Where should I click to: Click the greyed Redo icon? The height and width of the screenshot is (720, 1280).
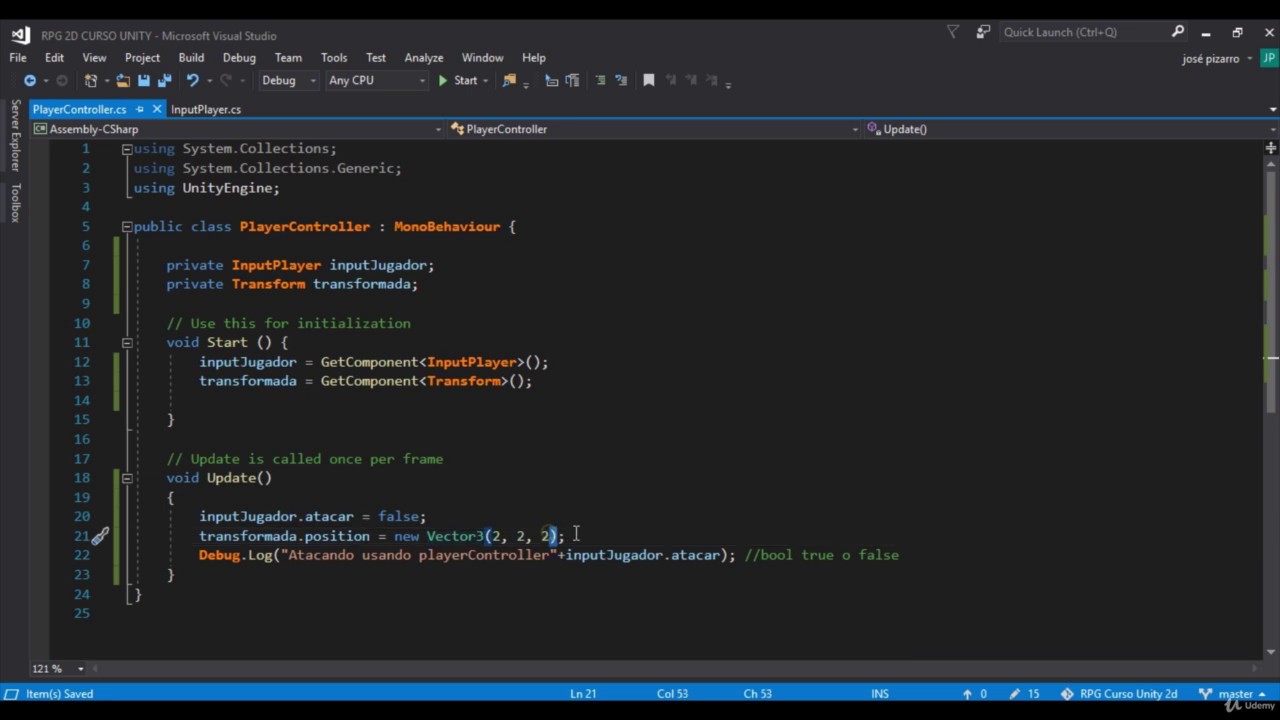[x=226, y=81]
